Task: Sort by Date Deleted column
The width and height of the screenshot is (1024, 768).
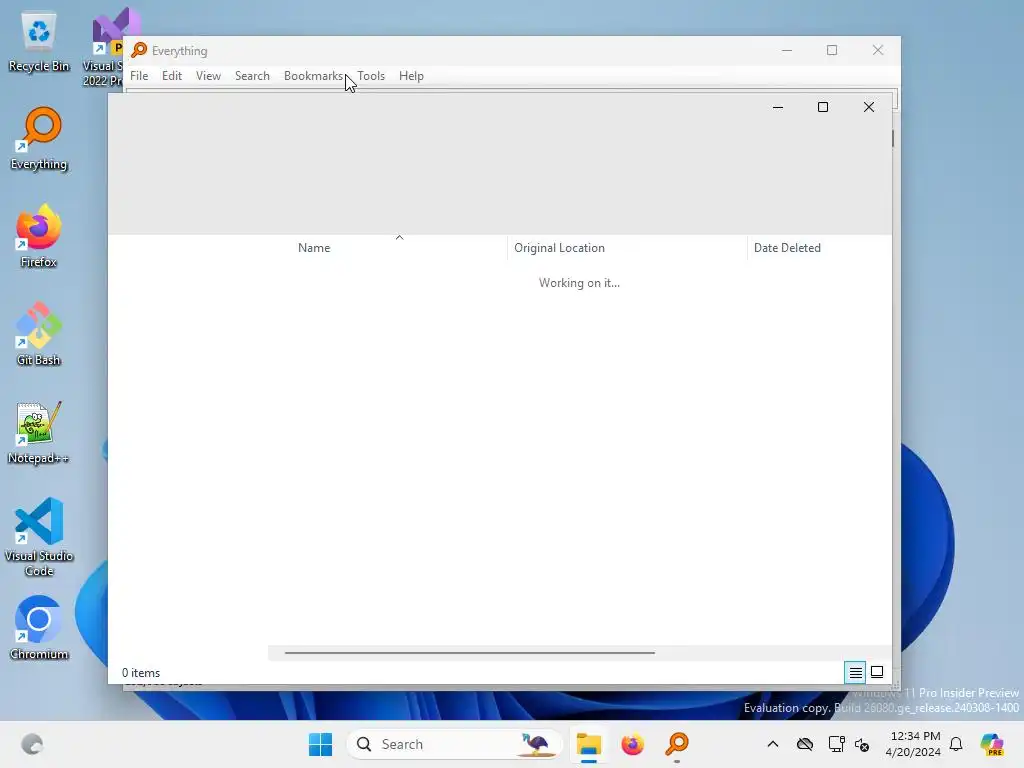Action: [819, 248]
